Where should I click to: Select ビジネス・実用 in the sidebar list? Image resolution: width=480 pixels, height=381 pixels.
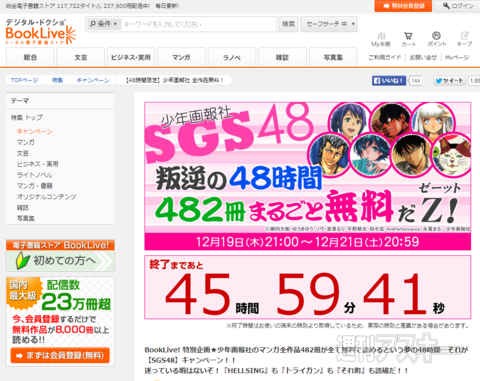[x=37, y=164]
